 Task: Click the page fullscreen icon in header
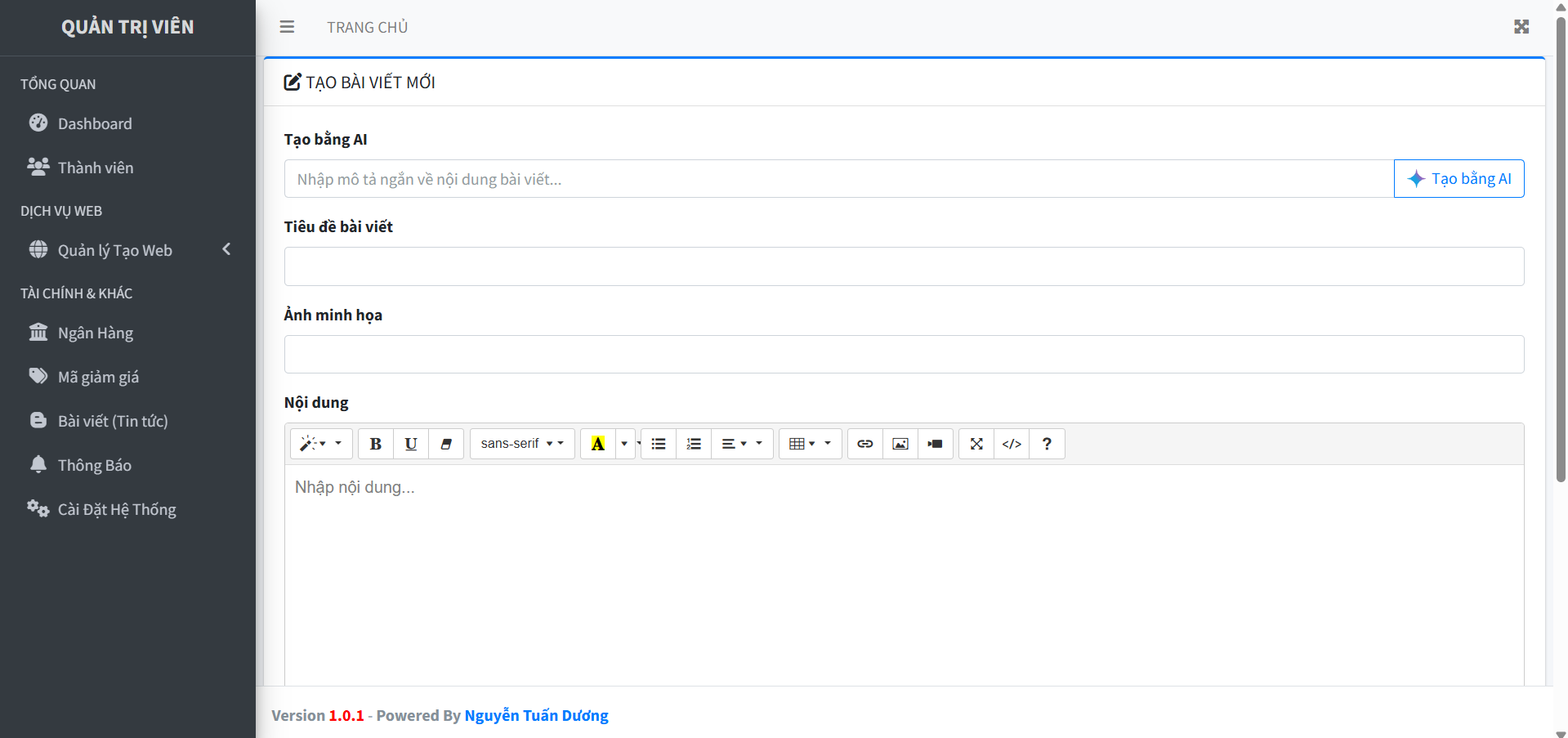pyautogui.click(x=1521, y=27)
